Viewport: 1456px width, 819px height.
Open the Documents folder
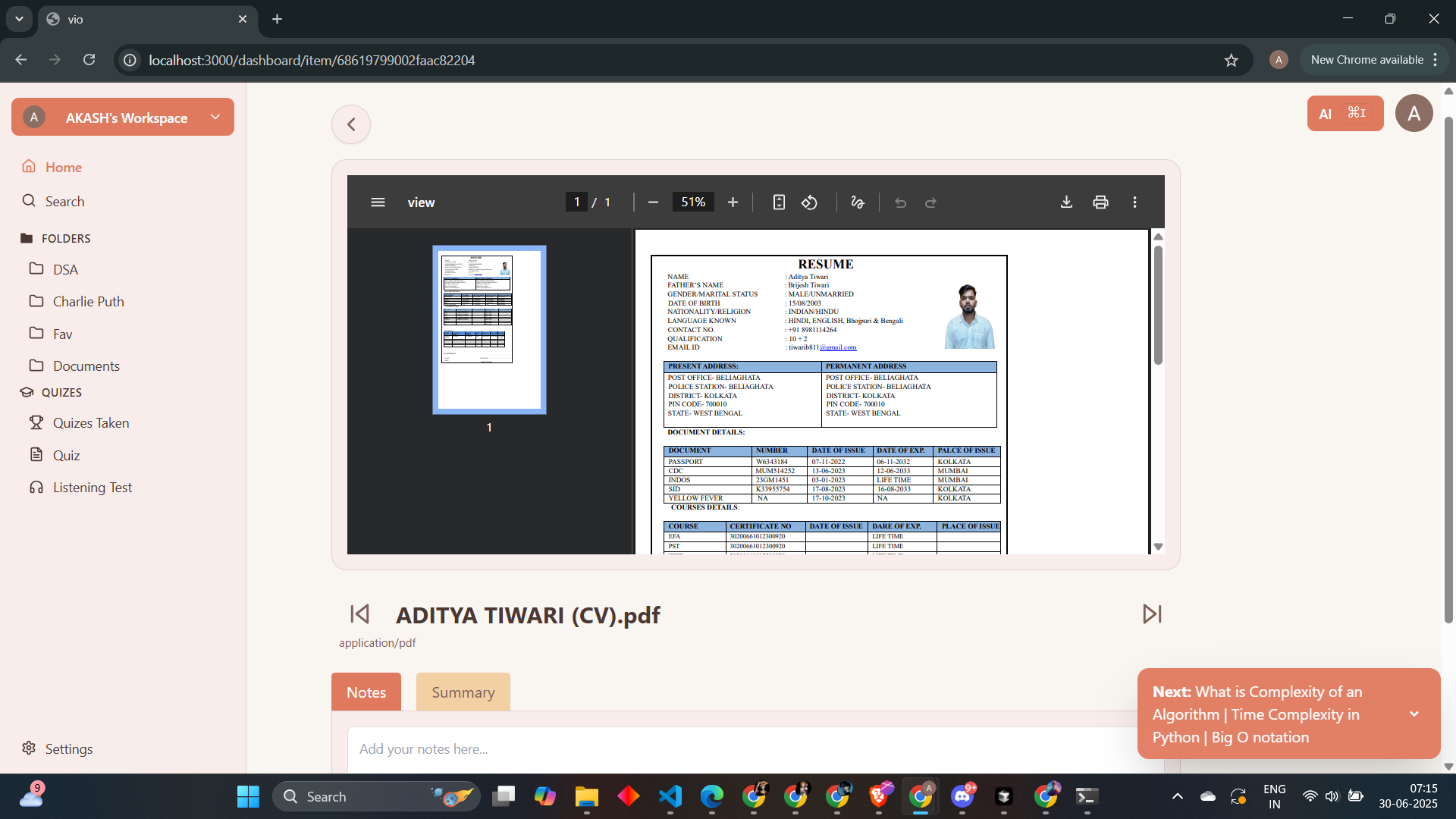point(86,366)
